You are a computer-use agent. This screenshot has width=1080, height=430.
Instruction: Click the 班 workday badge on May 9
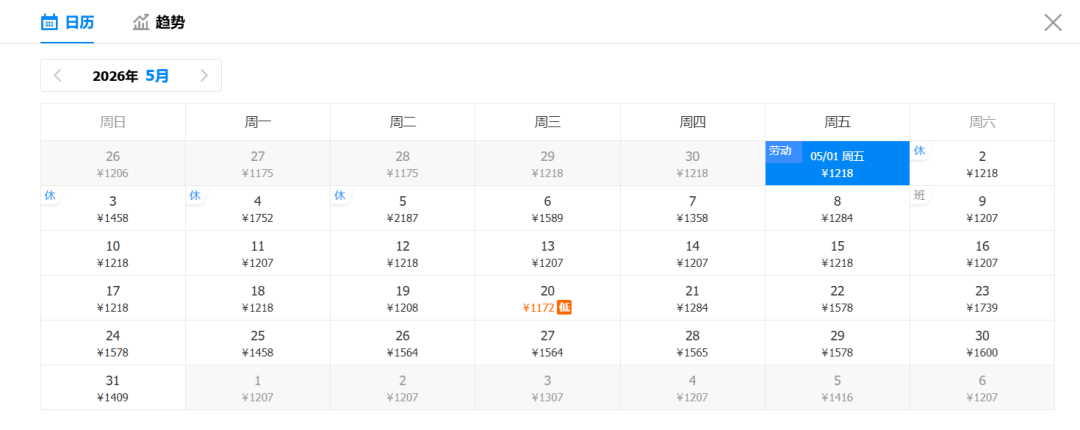[x=920, y=195]
